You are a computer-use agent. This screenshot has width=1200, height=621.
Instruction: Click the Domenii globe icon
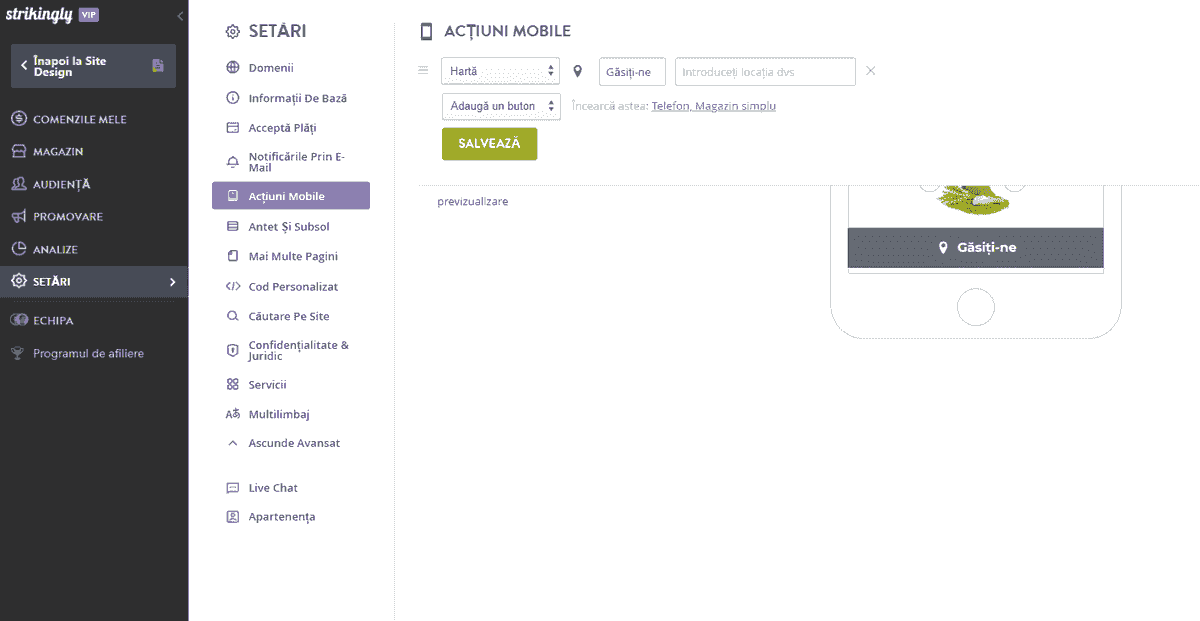coord(233,68)
